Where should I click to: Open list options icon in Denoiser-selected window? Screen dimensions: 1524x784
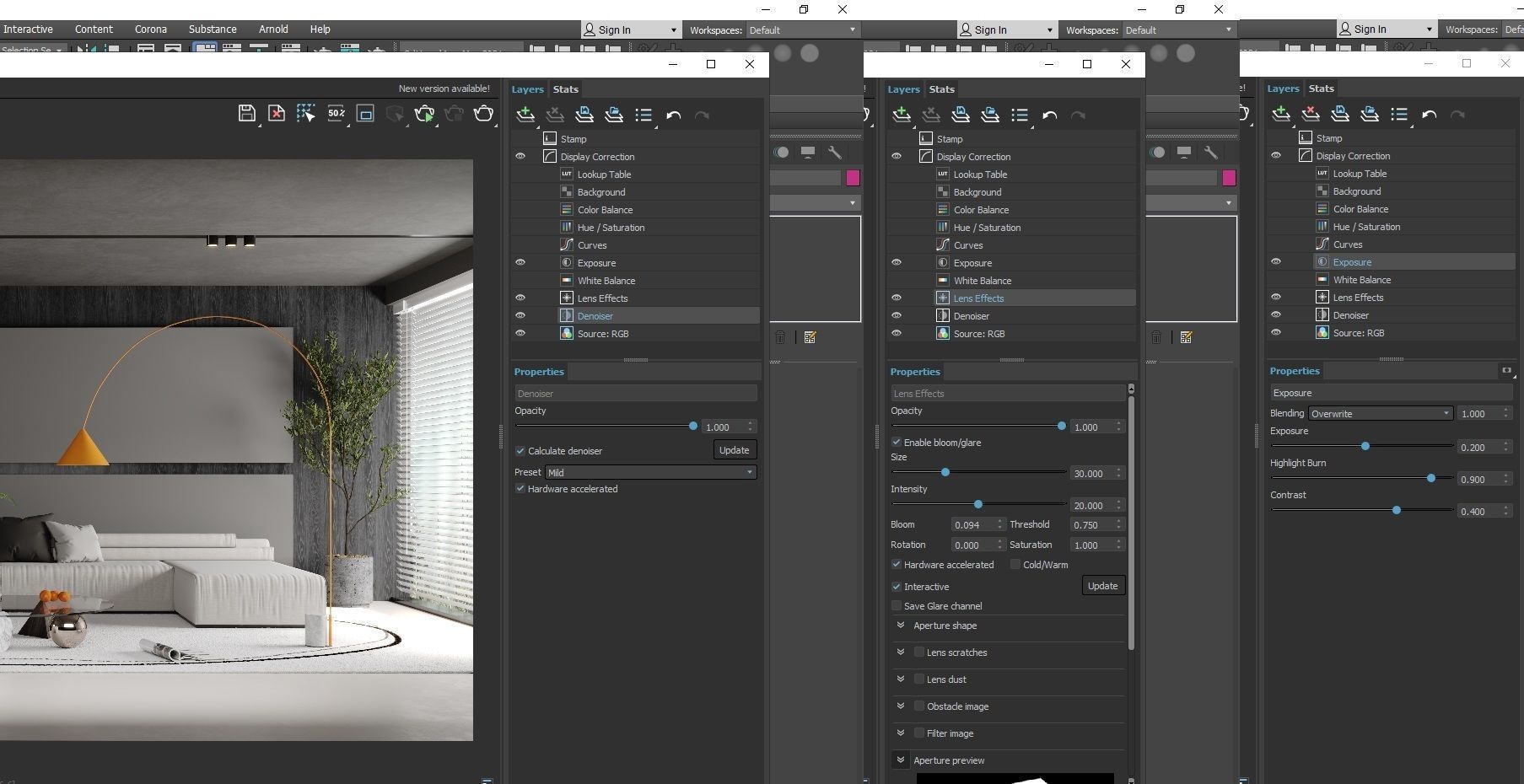(644, 115)
